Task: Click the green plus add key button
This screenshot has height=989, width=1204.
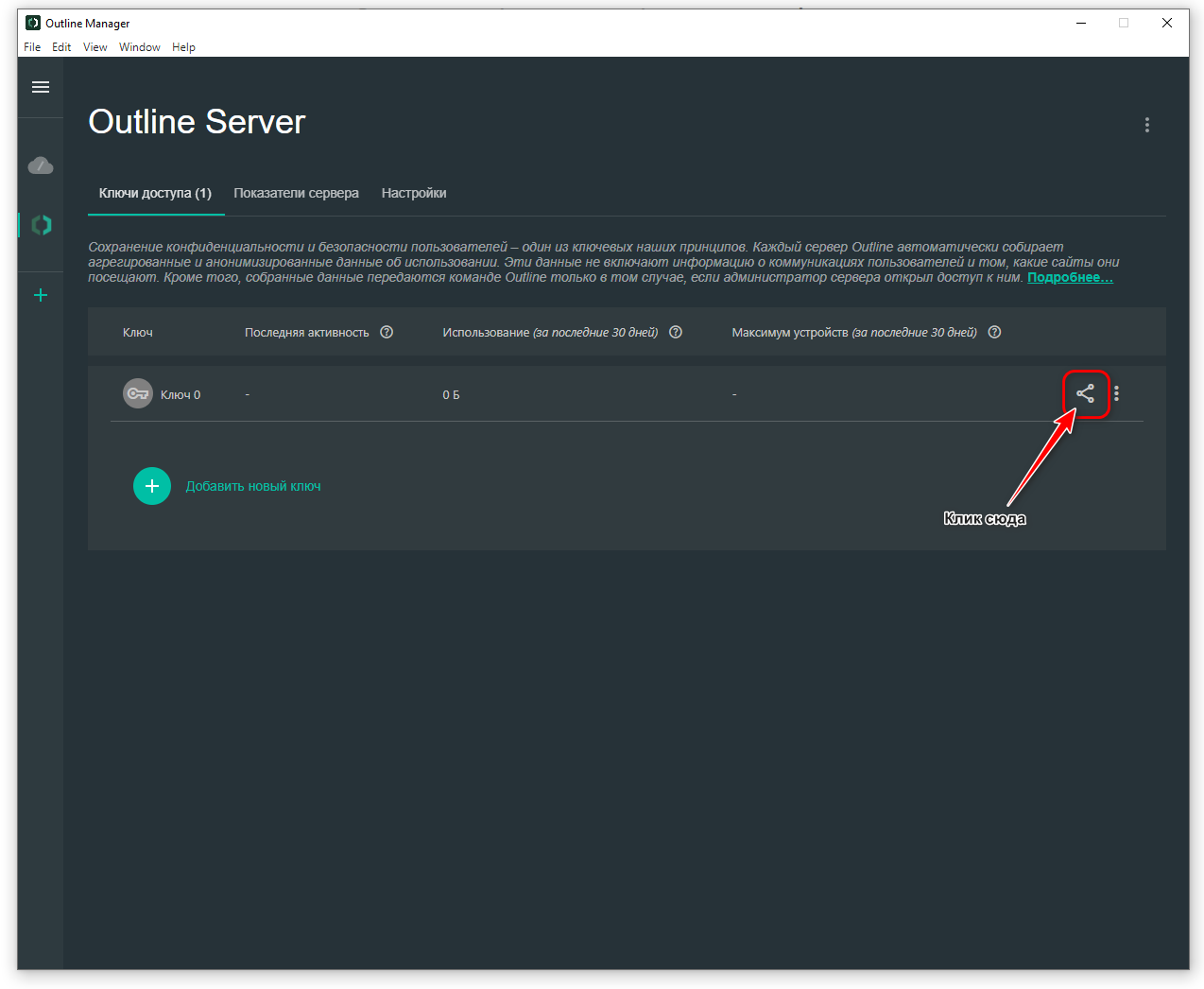Action: pos(152,486)
